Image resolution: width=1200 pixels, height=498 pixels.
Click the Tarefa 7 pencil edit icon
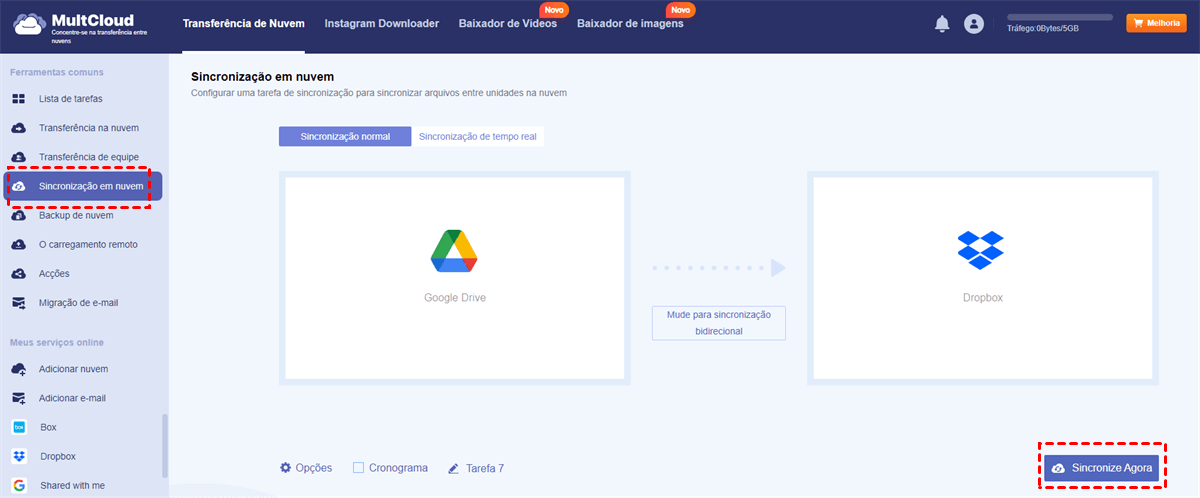point(454,467)
